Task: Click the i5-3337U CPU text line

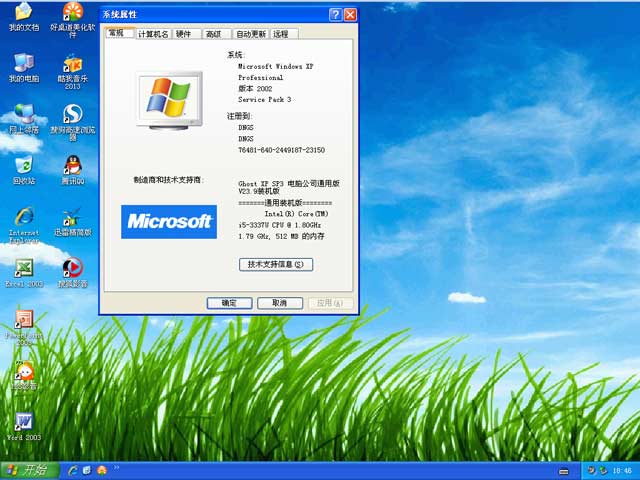Action: (280, 225)
